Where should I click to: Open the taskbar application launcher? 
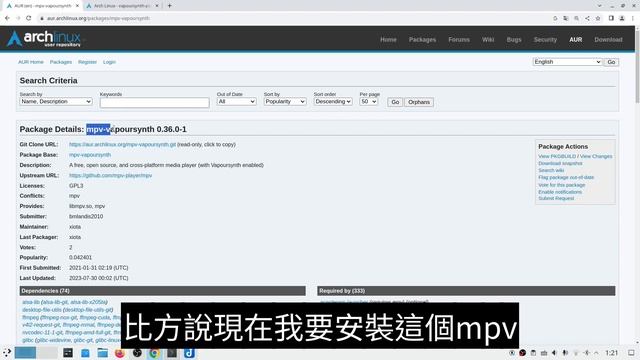tap(7, 353)
